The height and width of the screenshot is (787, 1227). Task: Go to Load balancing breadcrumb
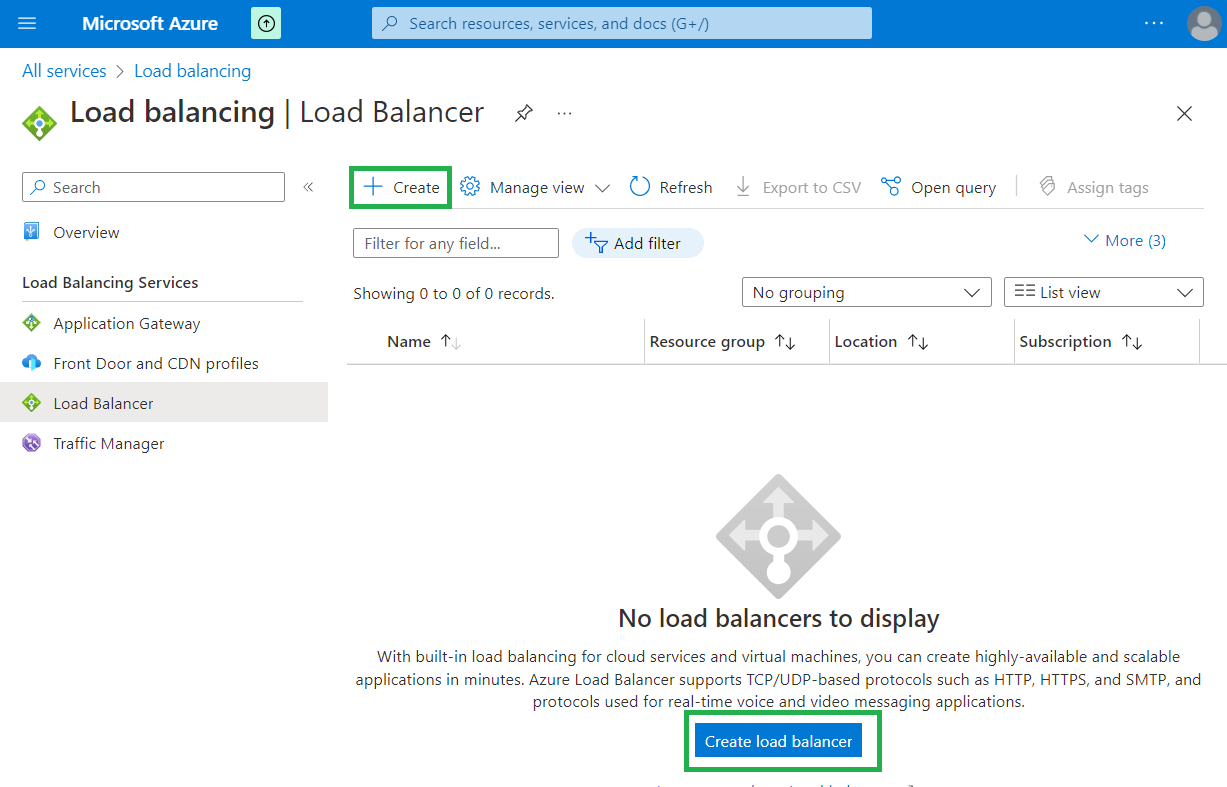tap(192, 71)
